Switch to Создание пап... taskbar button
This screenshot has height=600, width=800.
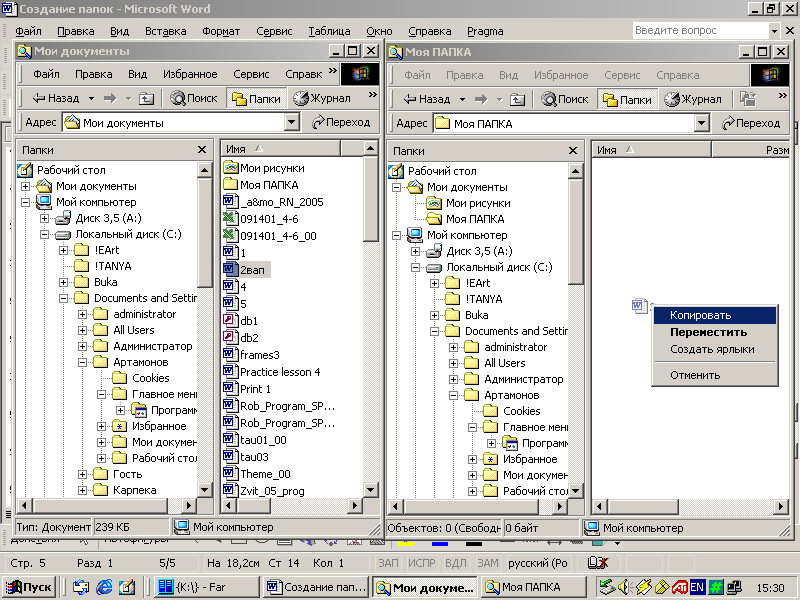pos(316,587)
